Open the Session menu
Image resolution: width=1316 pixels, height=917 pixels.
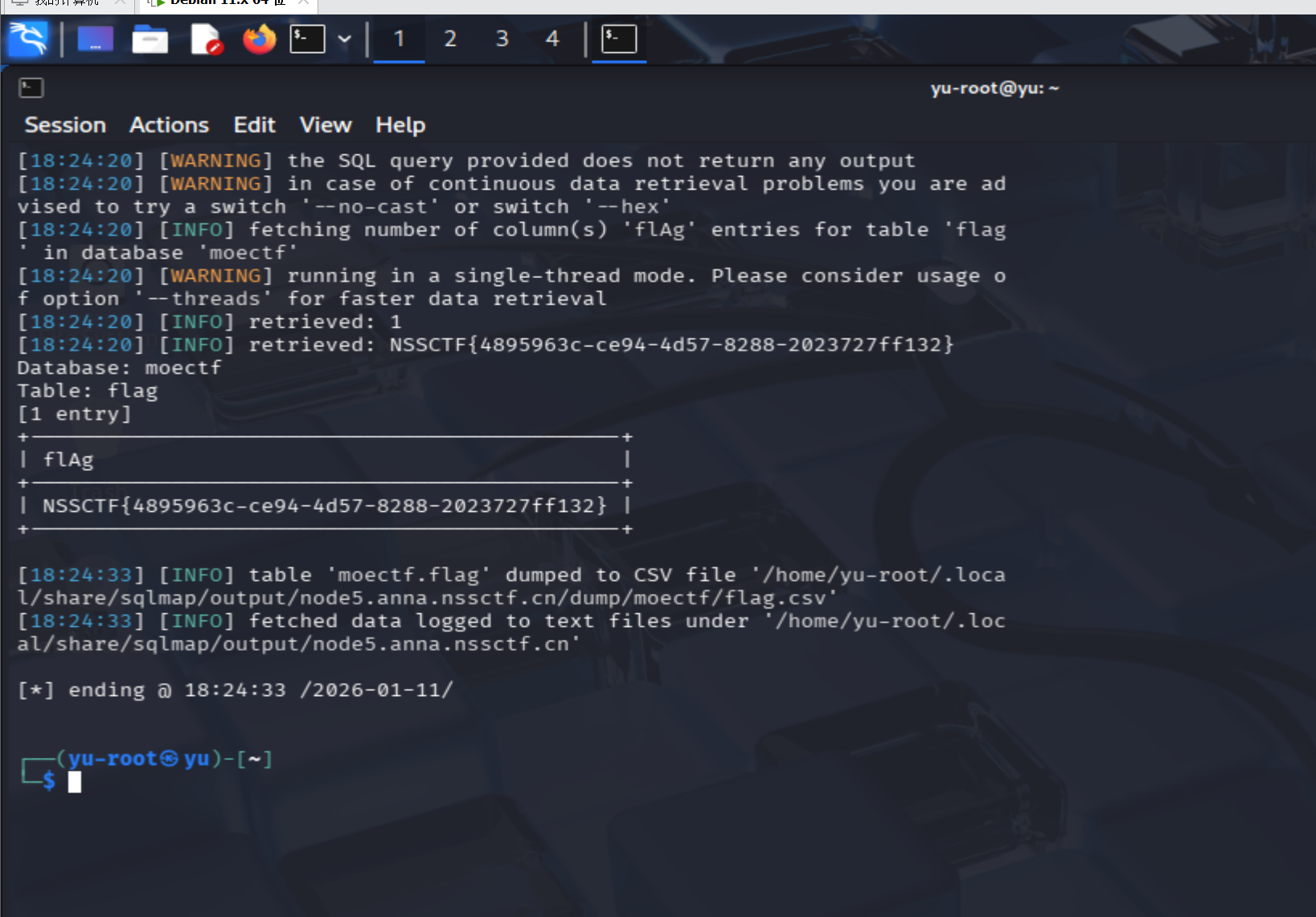coord(65,125)
